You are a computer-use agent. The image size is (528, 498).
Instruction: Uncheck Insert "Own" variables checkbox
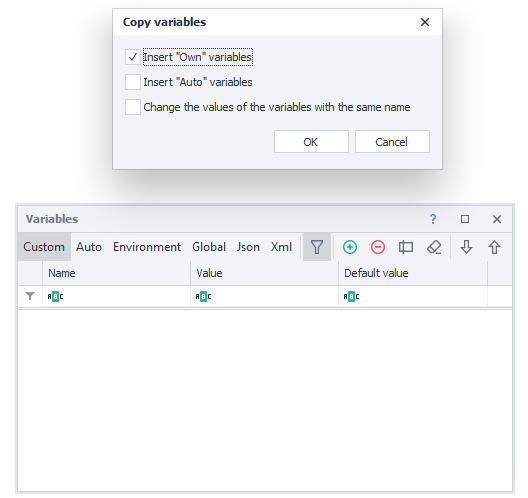tap(133, 57)
